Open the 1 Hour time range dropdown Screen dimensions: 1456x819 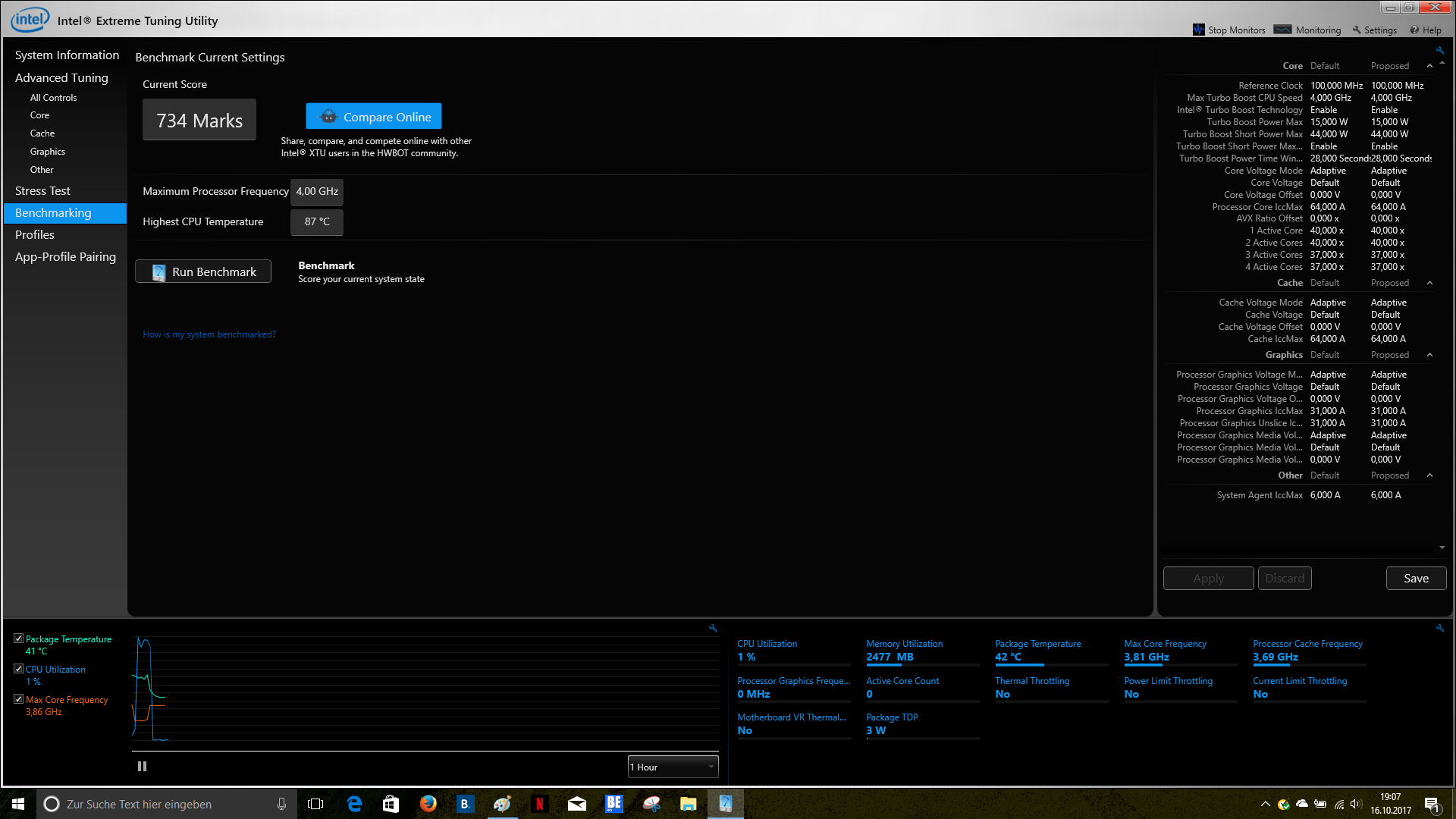673,767
